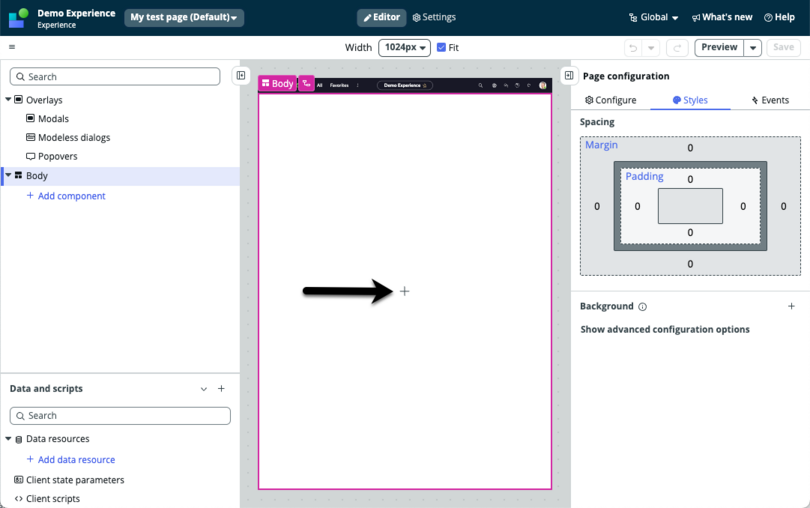Click the Popovers icon in the tree
Image resolution: width=810 pixels, height=508 pixels.
click(30, 156)
